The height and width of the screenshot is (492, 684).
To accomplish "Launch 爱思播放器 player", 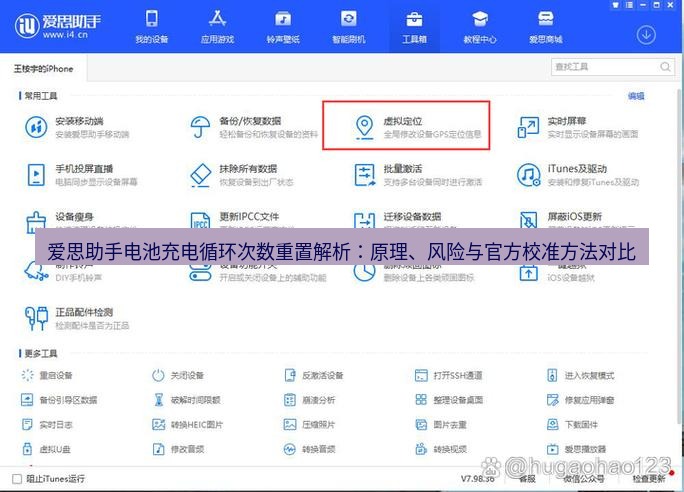I will tap(576, 449).
